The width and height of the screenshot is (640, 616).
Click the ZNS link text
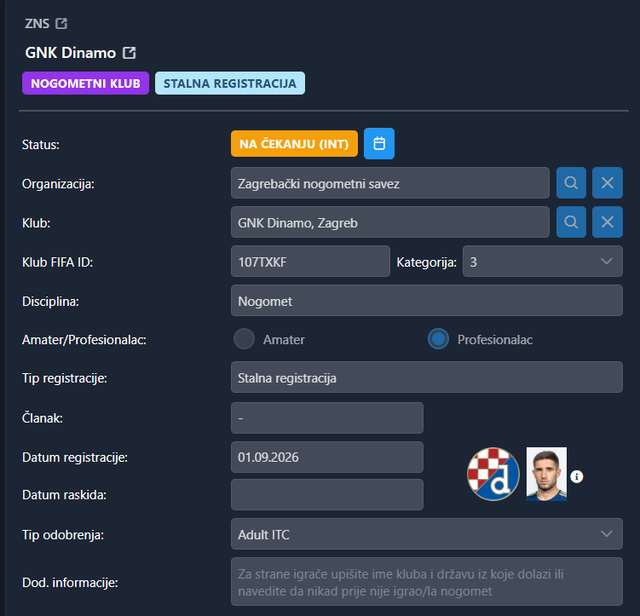37,24
